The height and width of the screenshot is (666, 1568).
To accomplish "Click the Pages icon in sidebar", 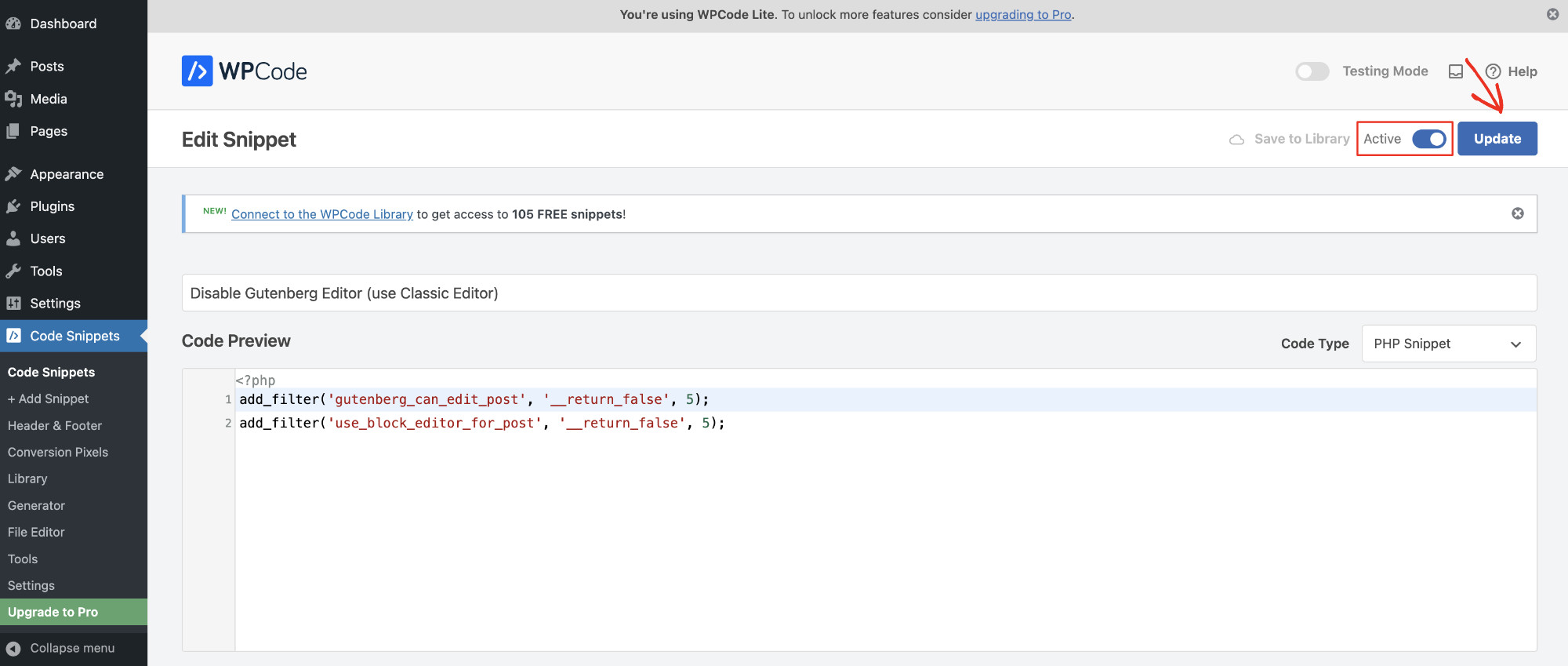I will [13, 131].
